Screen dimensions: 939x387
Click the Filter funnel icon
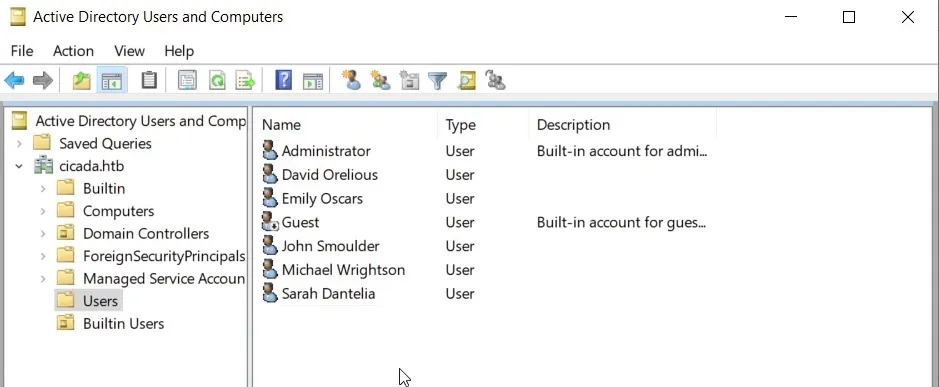click(x=438, y=80)
